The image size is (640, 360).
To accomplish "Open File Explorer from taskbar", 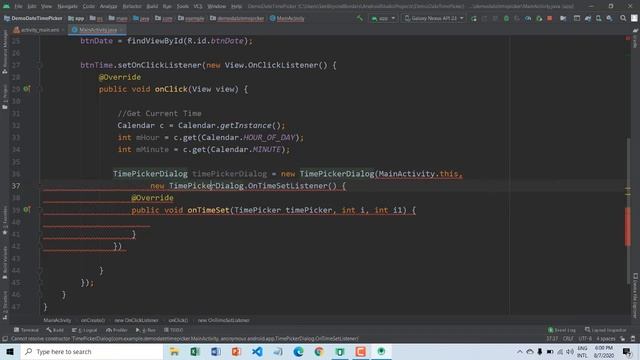I will (174, 351).
